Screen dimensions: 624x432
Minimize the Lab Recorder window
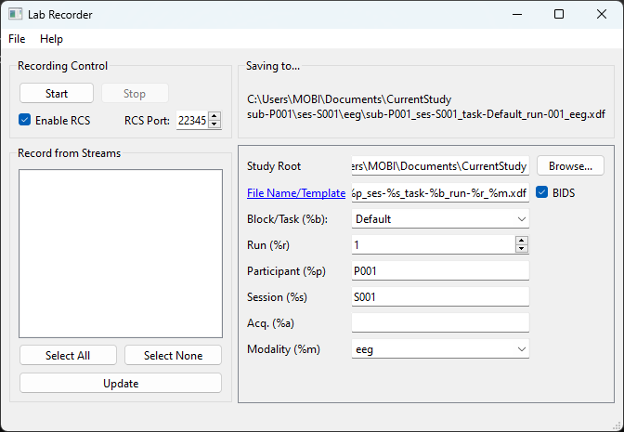(x=517, y=14)
